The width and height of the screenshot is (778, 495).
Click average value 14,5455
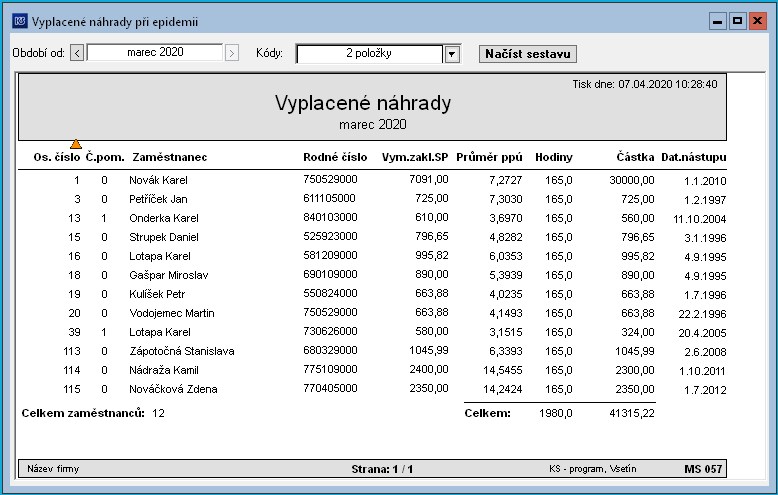point(503,370)
